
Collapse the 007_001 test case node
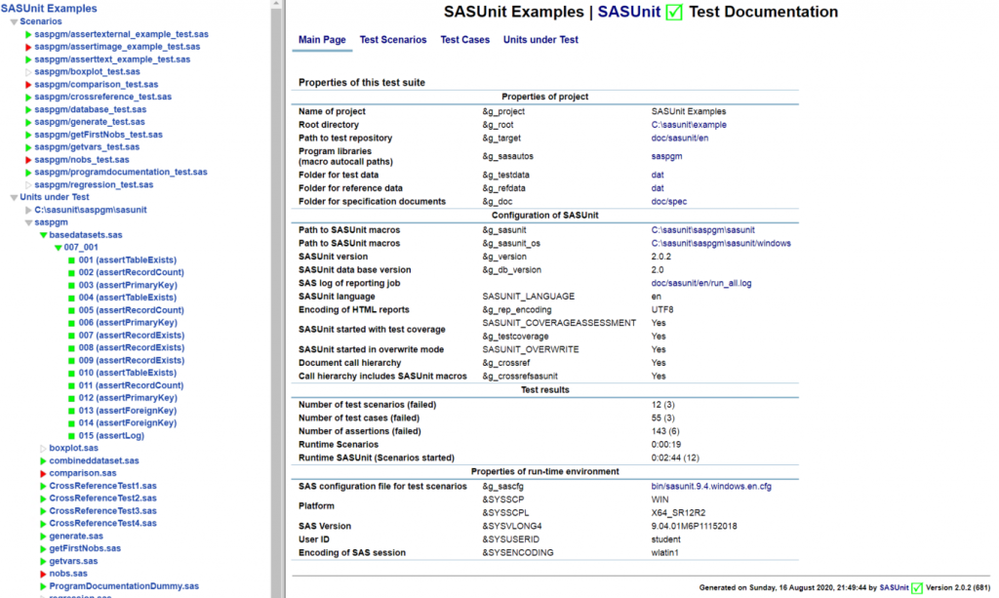coord(58,248)
